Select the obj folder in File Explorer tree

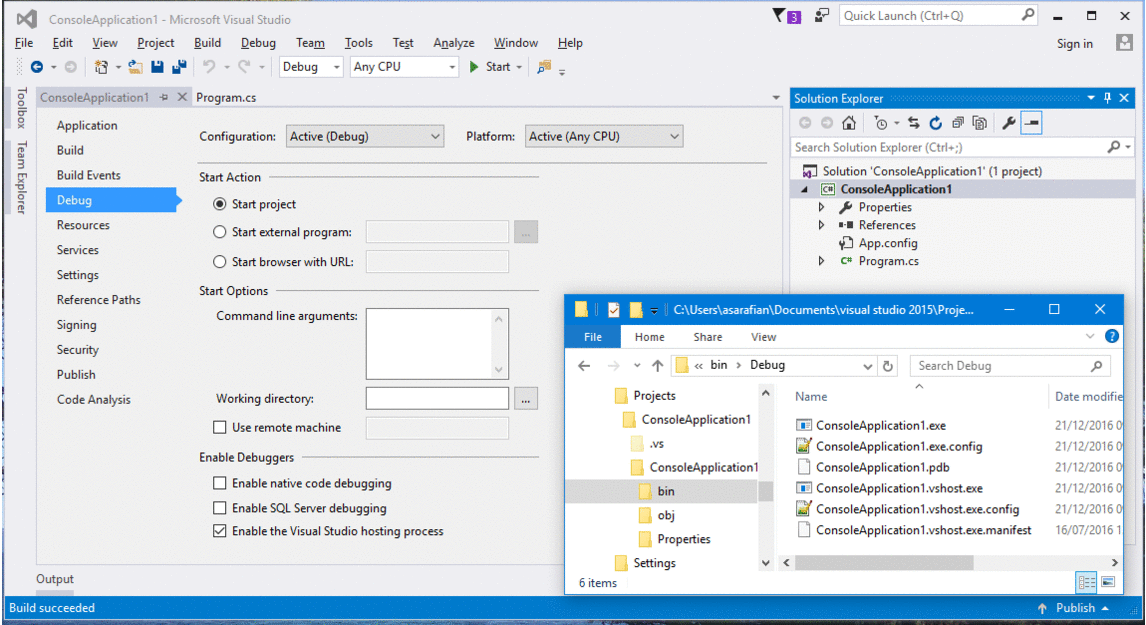[666, 515]
